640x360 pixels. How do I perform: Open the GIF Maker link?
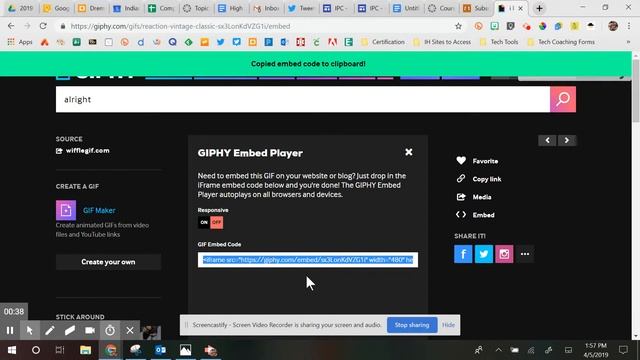[99, 210]
